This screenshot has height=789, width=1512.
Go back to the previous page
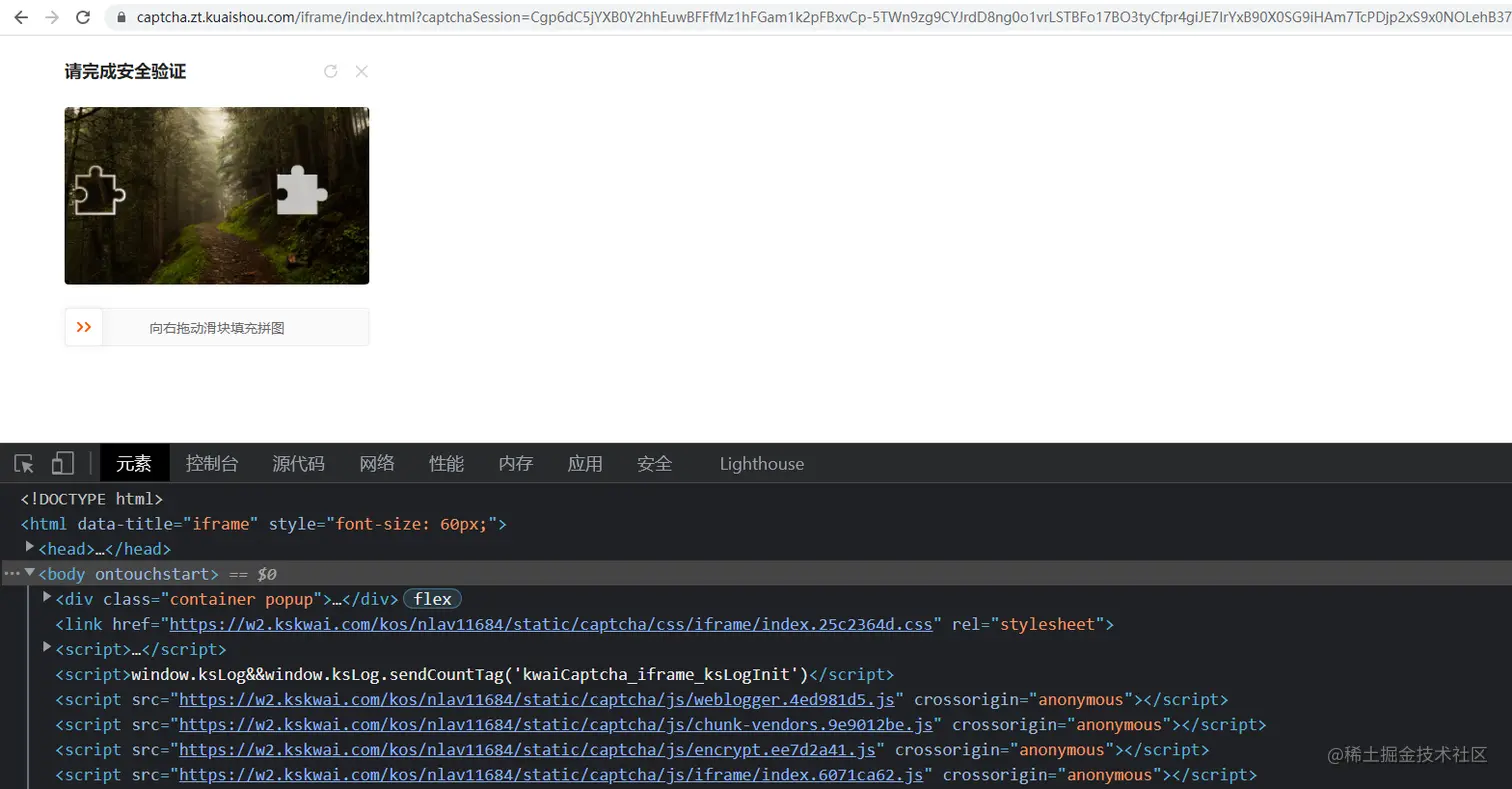point(21,17)
